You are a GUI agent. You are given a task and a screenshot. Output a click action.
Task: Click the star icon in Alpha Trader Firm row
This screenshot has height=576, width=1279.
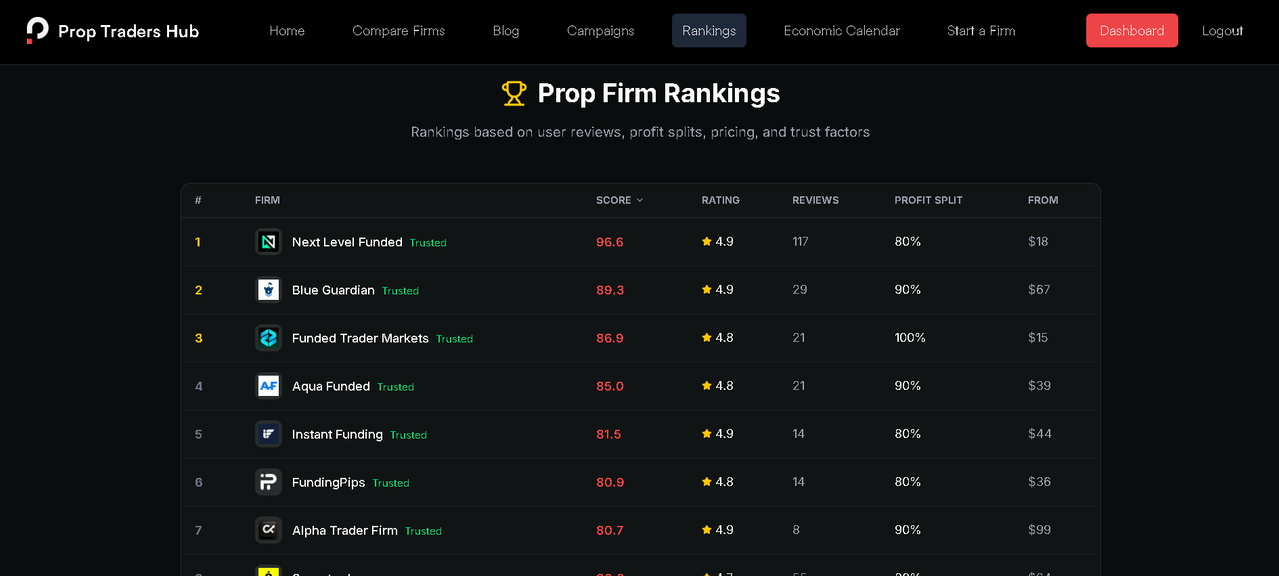707,529
